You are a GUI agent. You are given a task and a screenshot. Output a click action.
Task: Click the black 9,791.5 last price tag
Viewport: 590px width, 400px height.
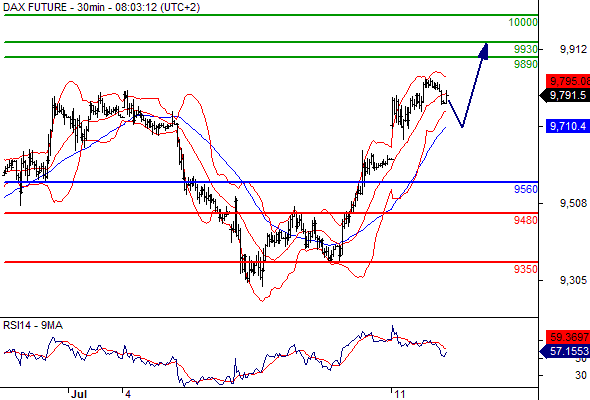pos(565,95)
